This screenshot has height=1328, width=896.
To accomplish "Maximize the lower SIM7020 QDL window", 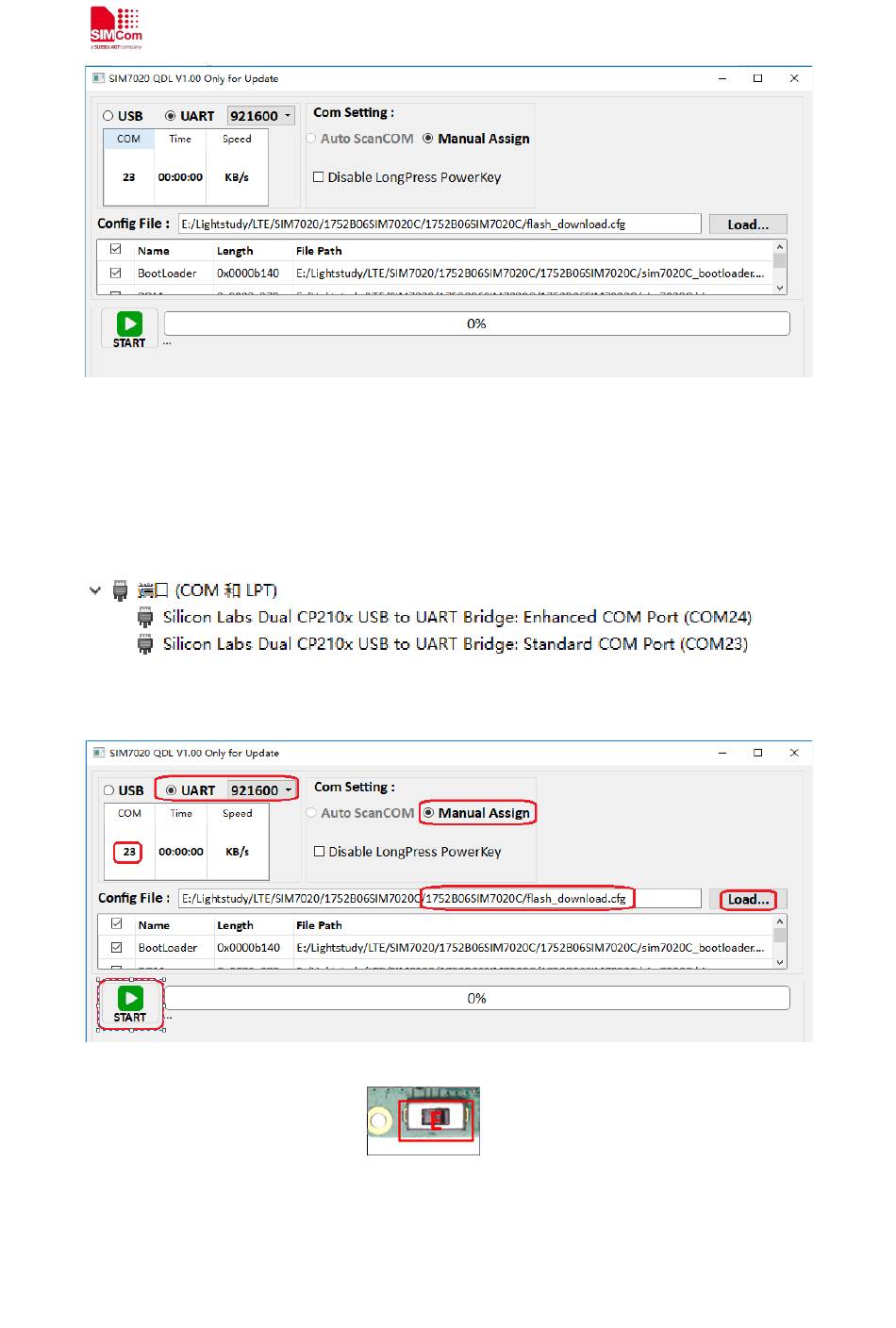I will [757, 753].
